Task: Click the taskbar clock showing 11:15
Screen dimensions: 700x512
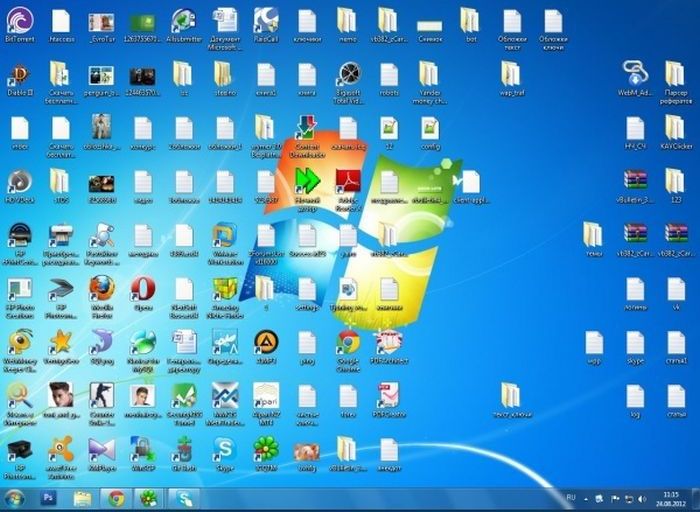Action: click(x=669, y=497)
